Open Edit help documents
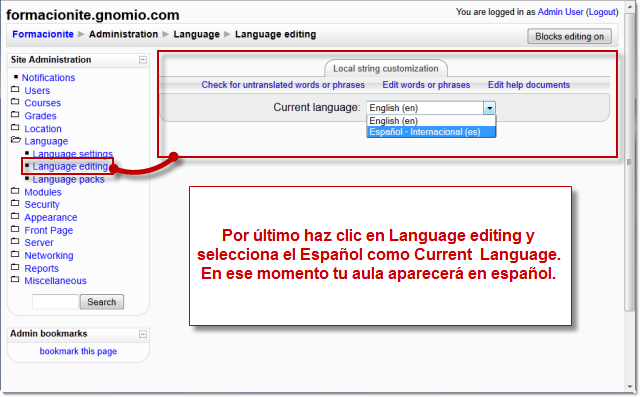 [x=529, y=85]
